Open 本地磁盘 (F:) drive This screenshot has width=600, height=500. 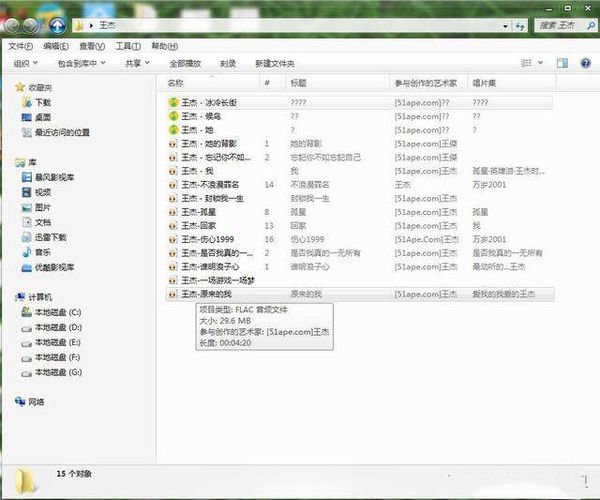(52, 357)
